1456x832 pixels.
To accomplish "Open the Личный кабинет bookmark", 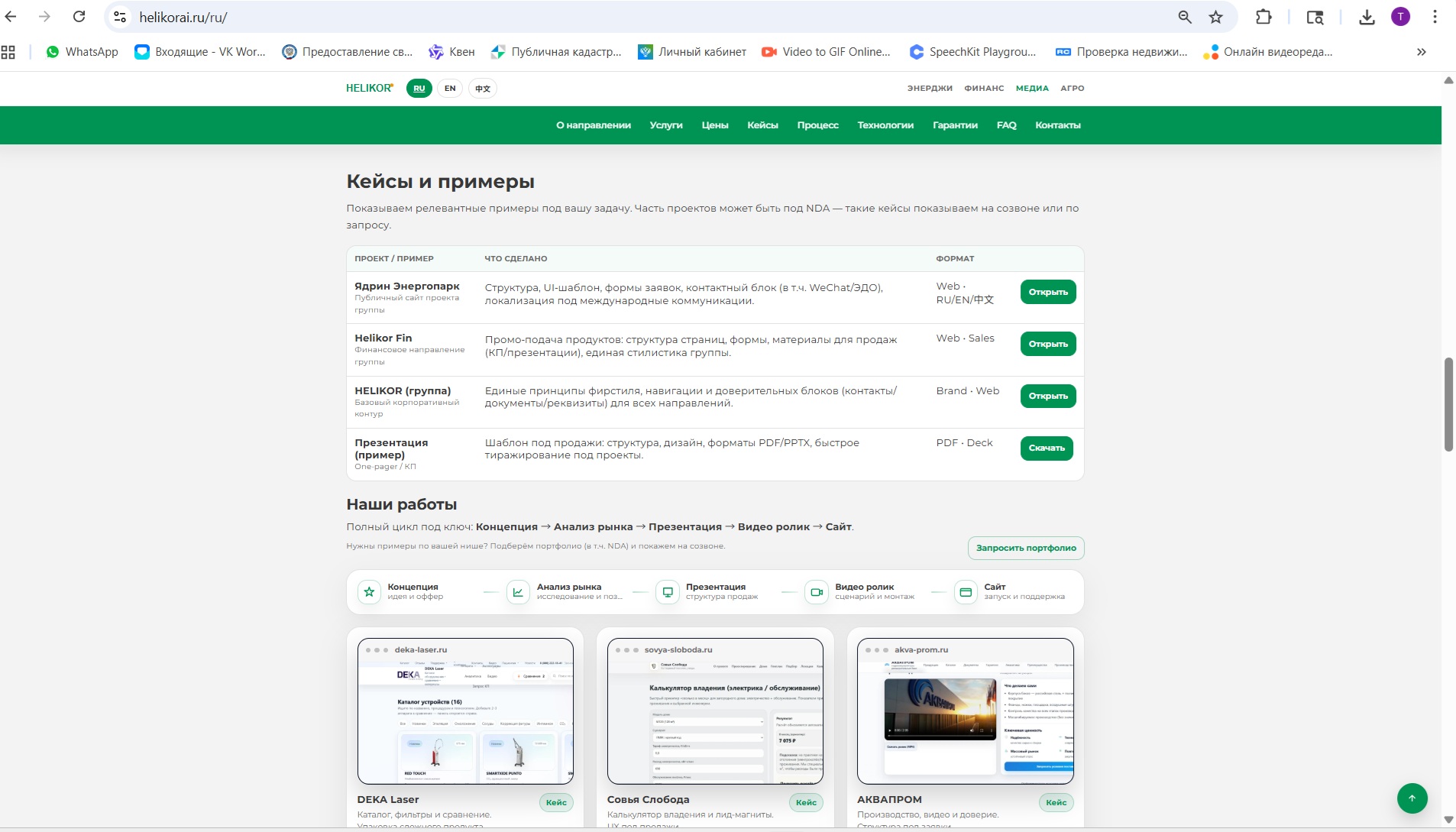I will [693, 52].
